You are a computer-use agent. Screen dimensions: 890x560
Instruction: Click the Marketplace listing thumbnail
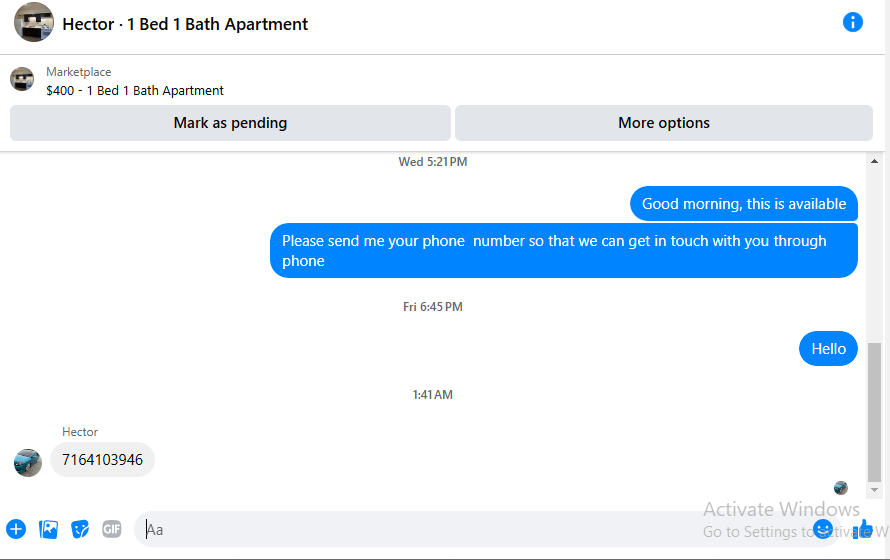22,79
